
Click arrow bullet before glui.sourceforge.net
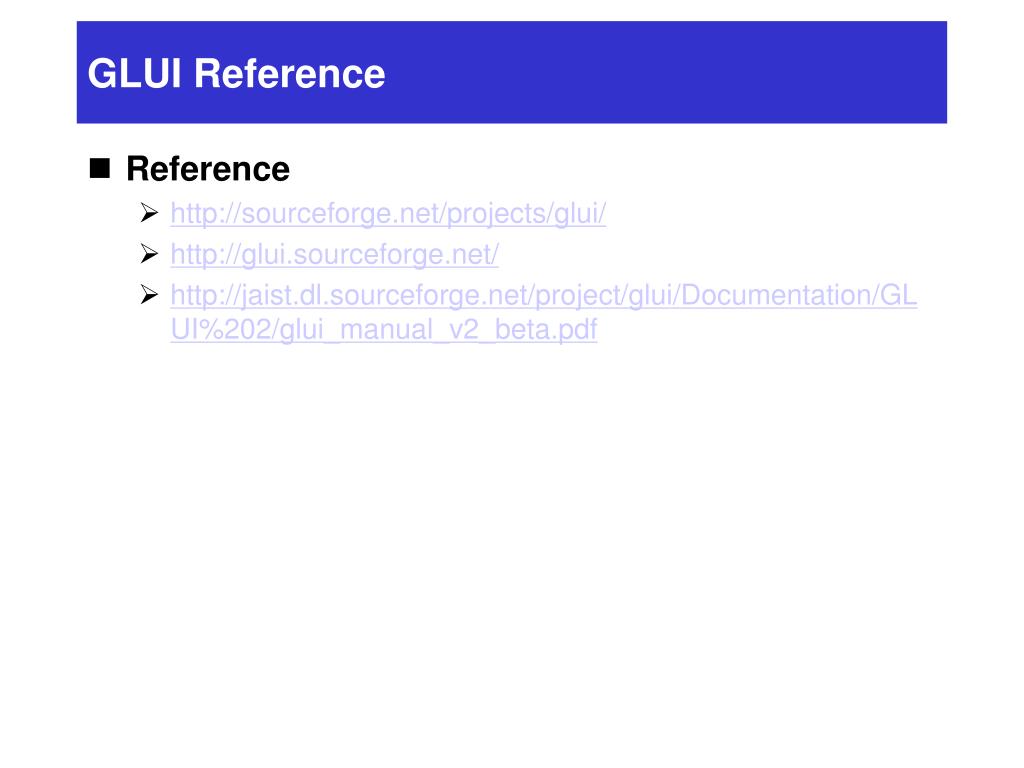tap(149, 253)
